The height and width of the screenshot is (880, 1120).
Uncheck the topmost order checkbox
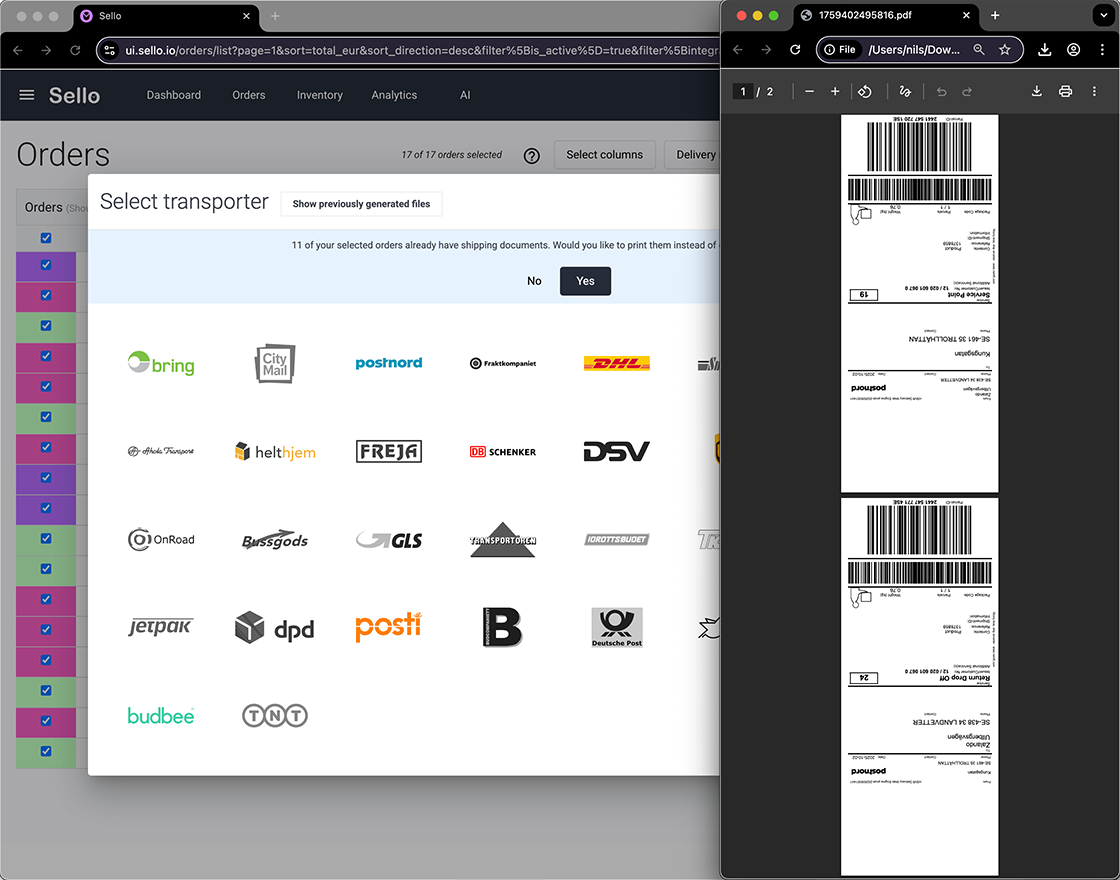pos(45,238)
